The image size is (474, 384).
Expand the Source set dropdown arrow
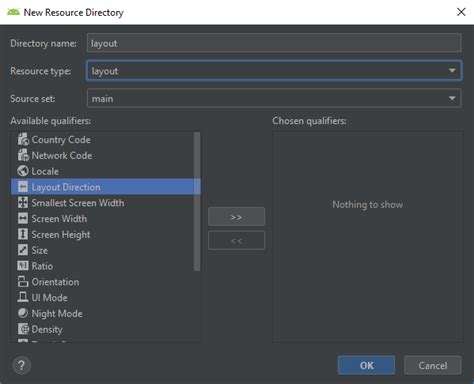click(452, 98)
